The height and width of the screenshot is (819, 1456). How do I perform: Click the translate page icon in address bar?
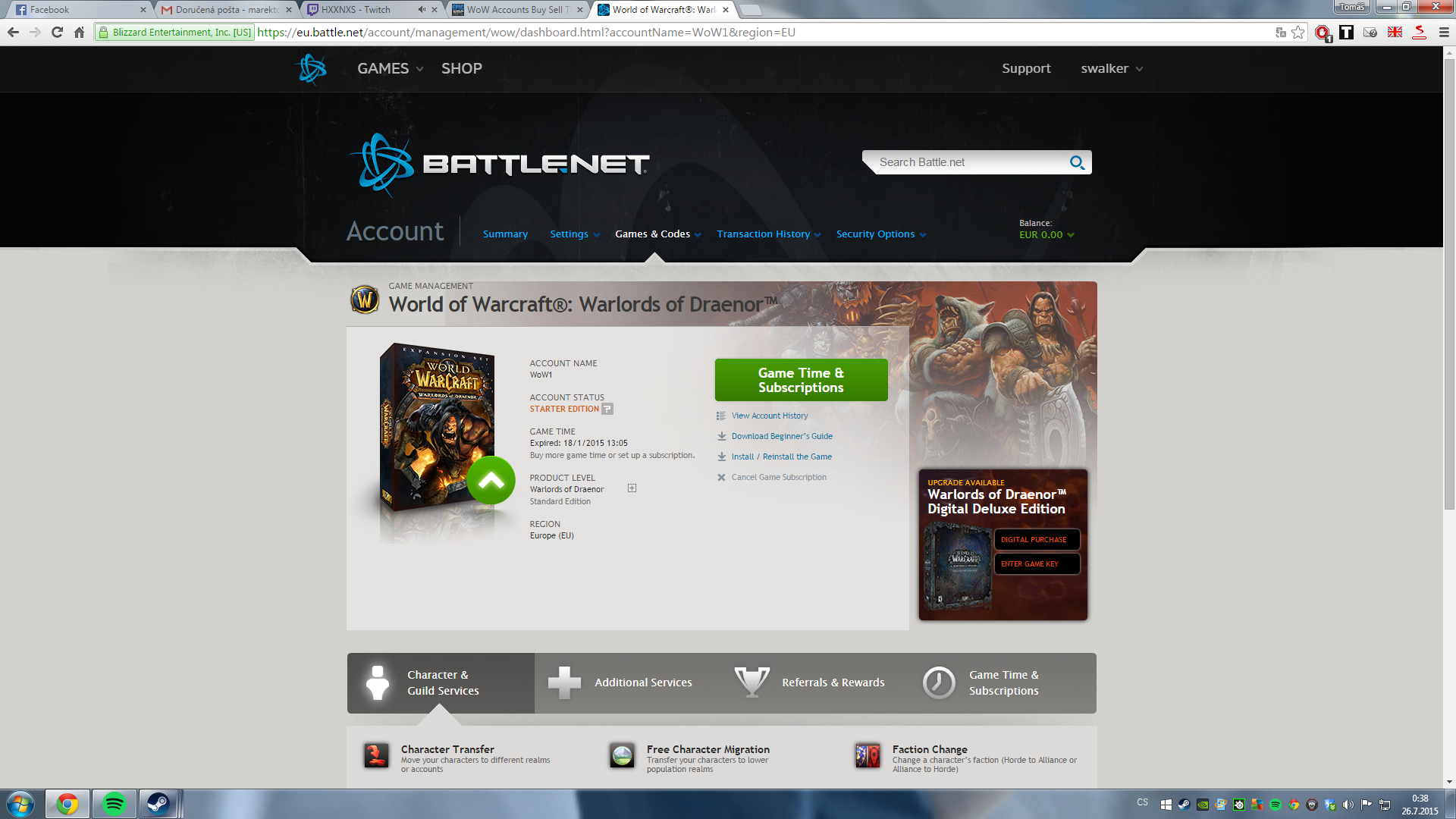coord(1281,33)
